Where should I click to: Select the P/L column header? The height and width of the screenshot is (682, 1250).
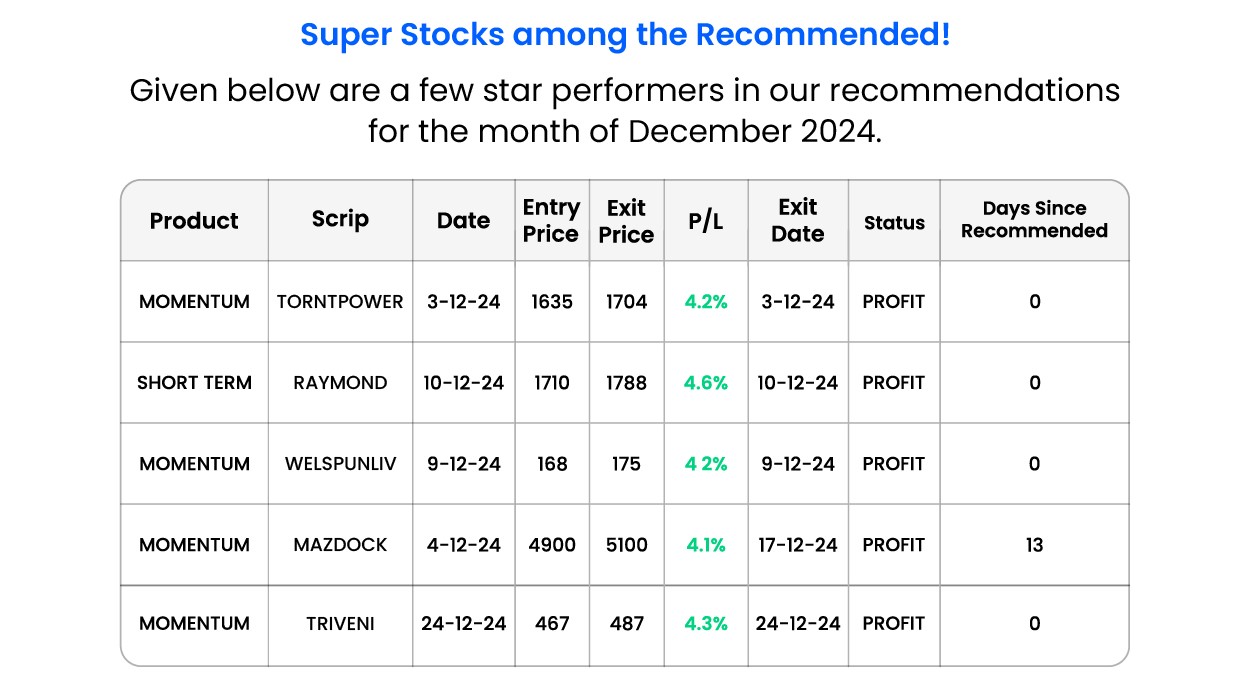pos(705,222)
